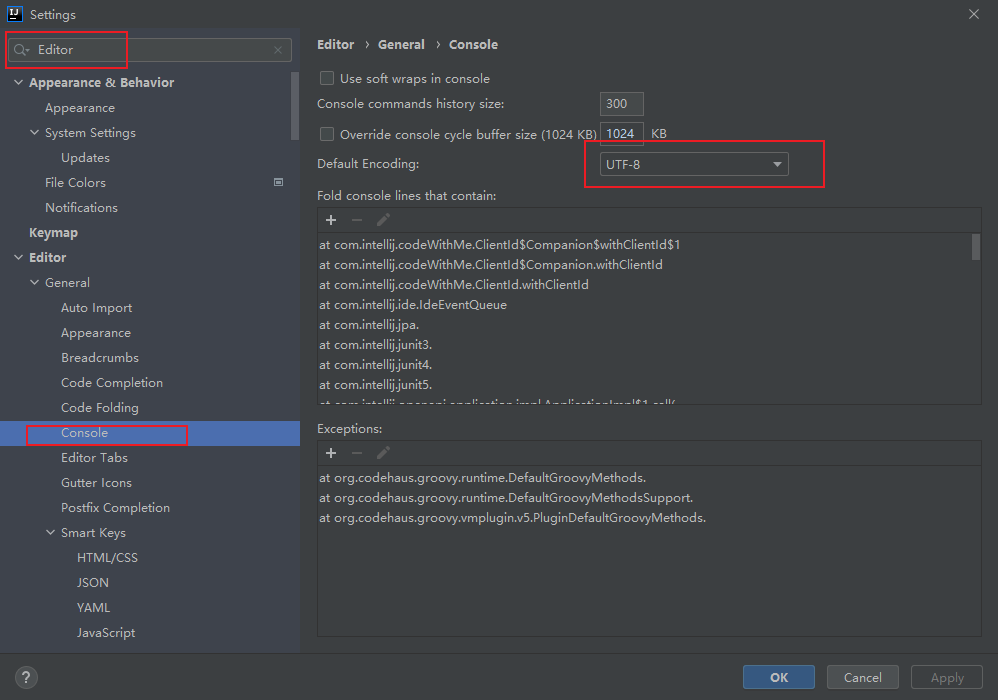This screenshot has height=700, width=998.
Task: Click the settings search field
Action: [150, 50]
